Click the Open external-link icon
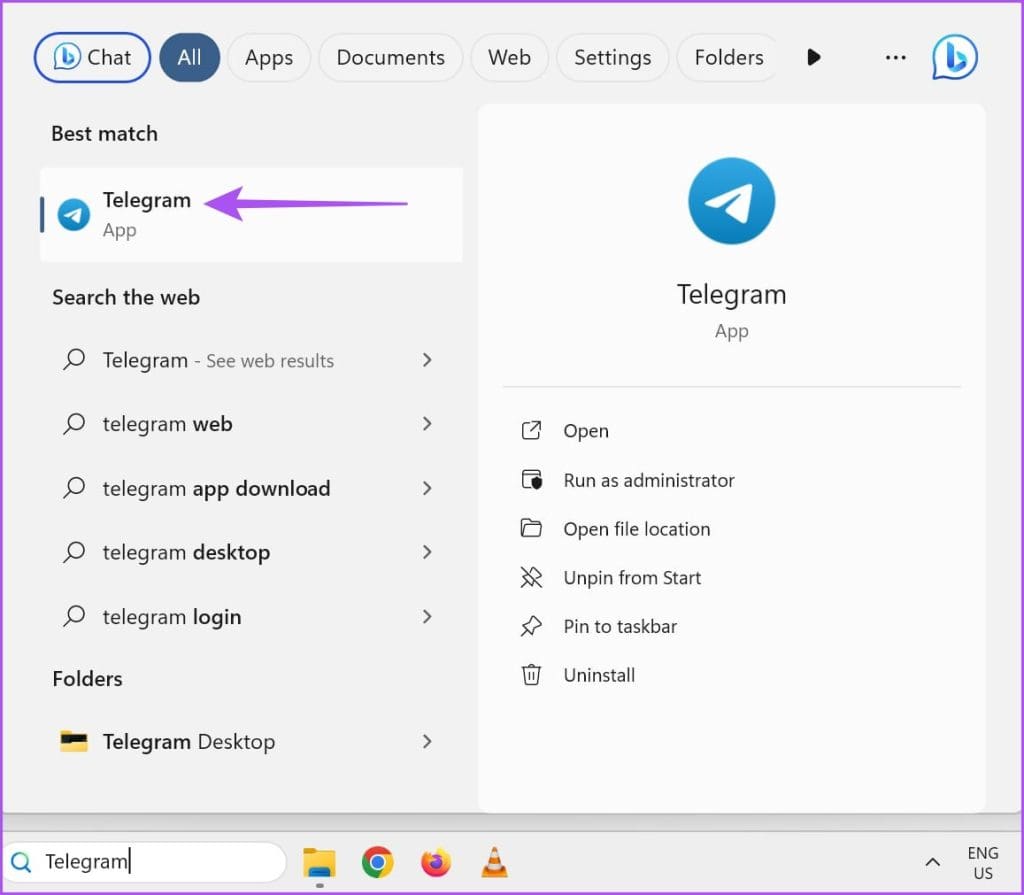 (x=531, y=431)
